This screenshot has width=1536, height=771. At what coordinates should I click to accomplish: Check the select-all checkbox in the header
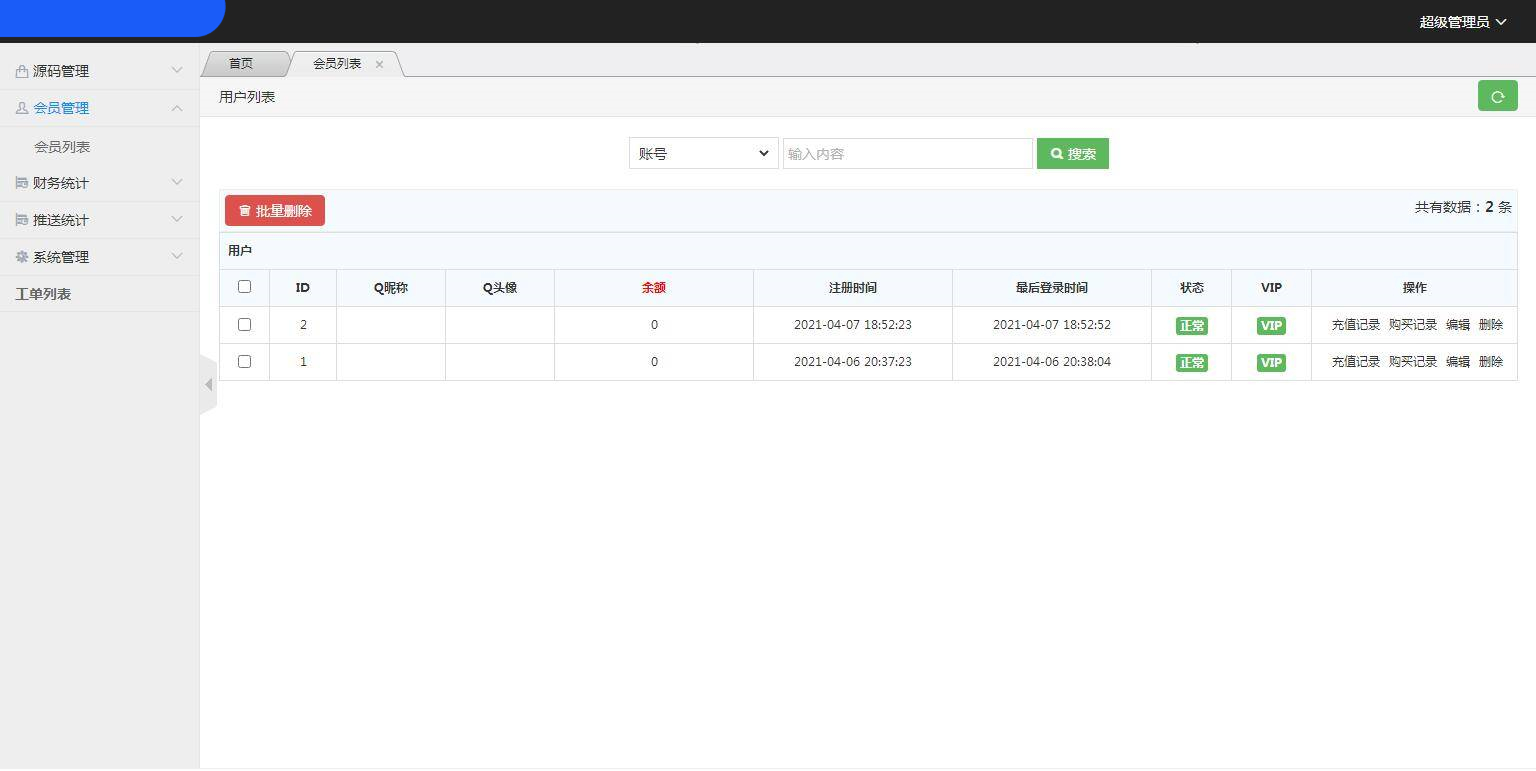click(244, 287)
